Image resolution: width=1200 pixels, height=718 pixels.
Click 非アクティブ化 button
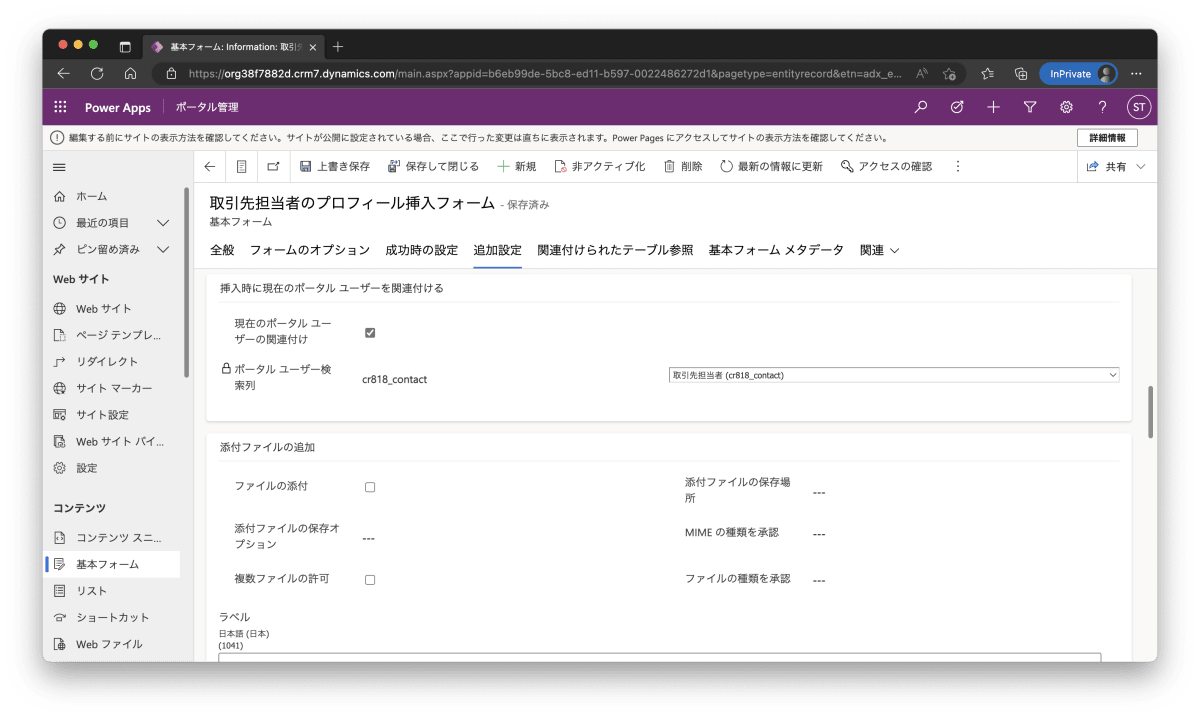point(599,166)
